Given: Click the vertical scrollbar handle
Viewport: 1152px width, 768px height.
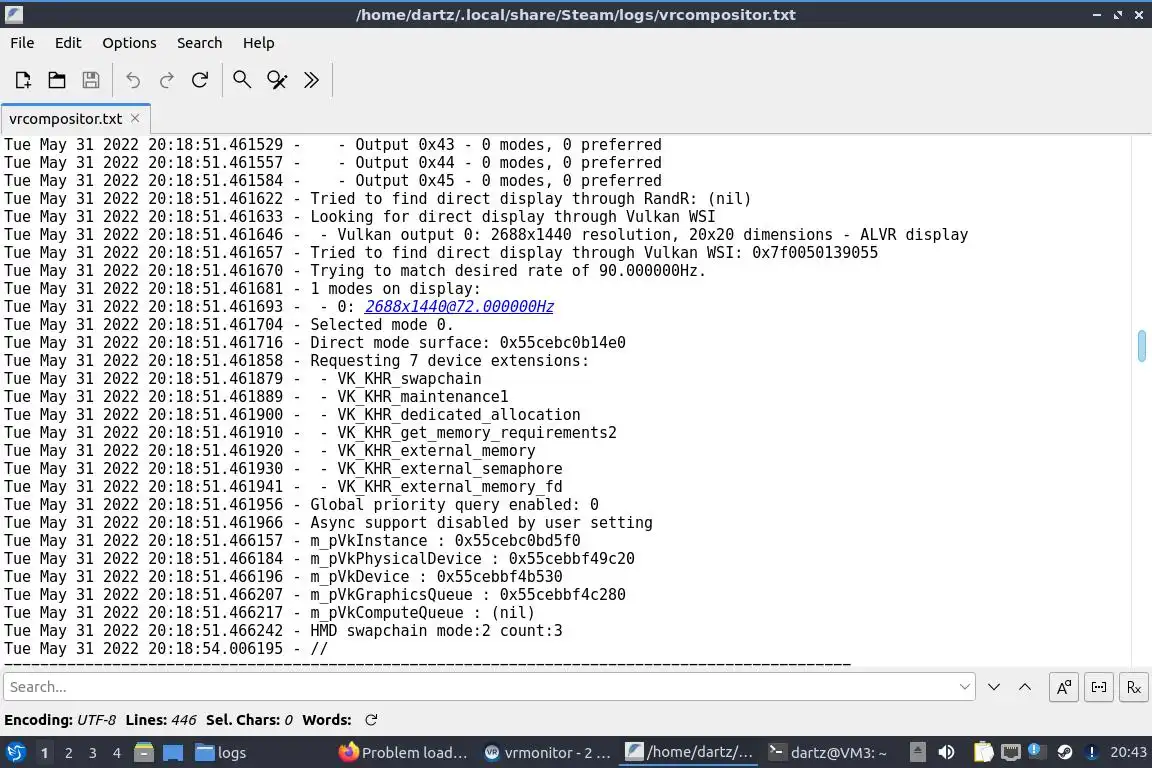Looking at the screenshot, I should (x=1142, y=345).
